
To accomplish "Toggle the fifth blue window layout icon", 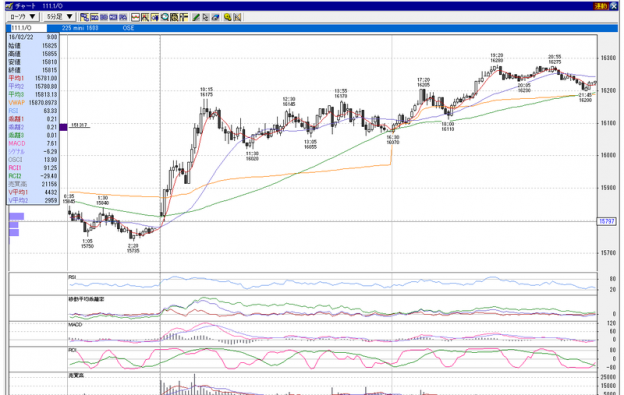I will point(123,17).
